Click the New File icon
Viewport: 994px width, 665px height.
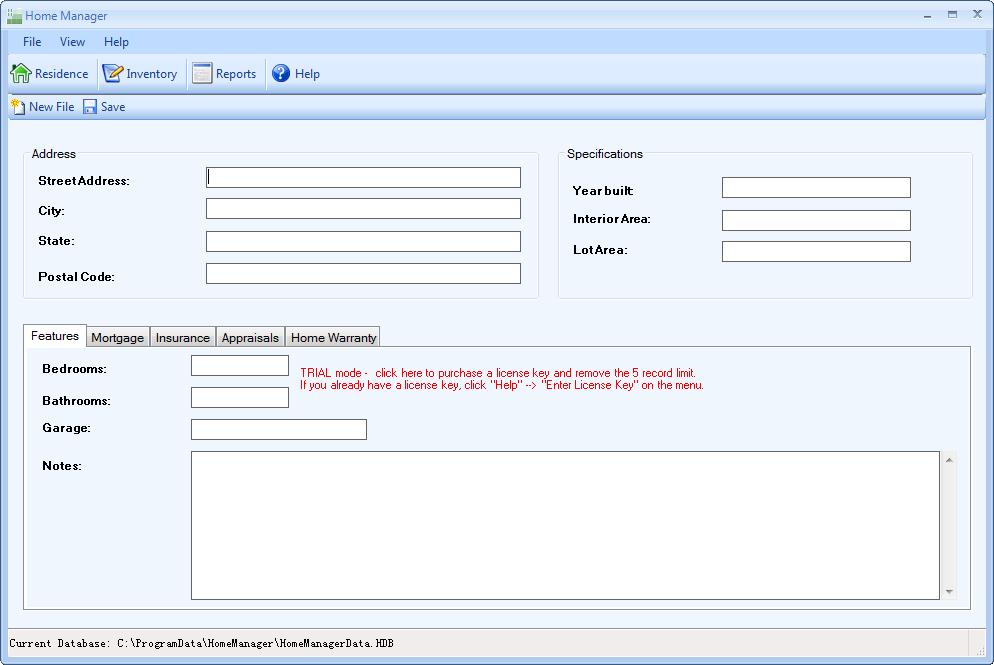coord(18,107)
